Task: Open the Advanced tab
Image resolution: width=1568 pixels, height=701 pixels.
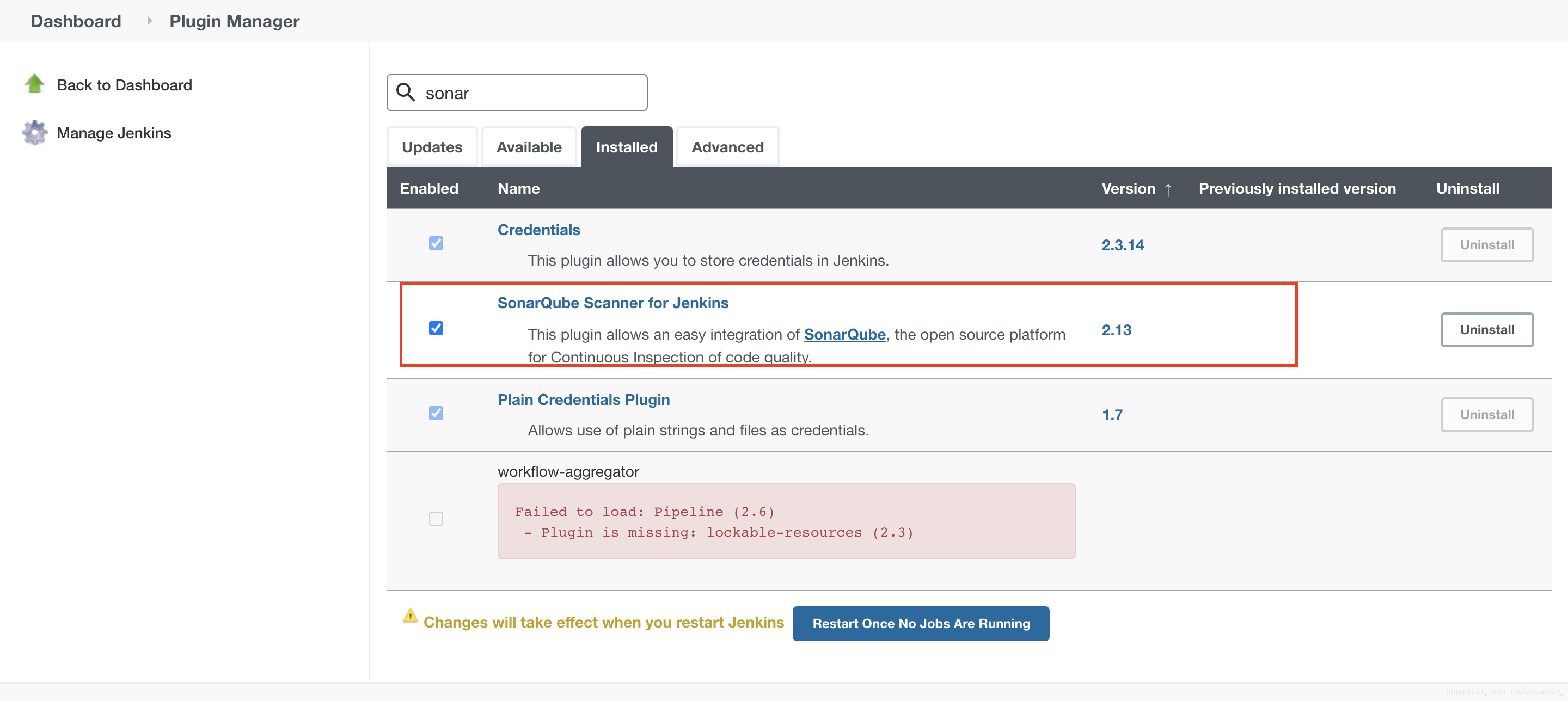Action: pyautogui.click(x=727, y=146)
